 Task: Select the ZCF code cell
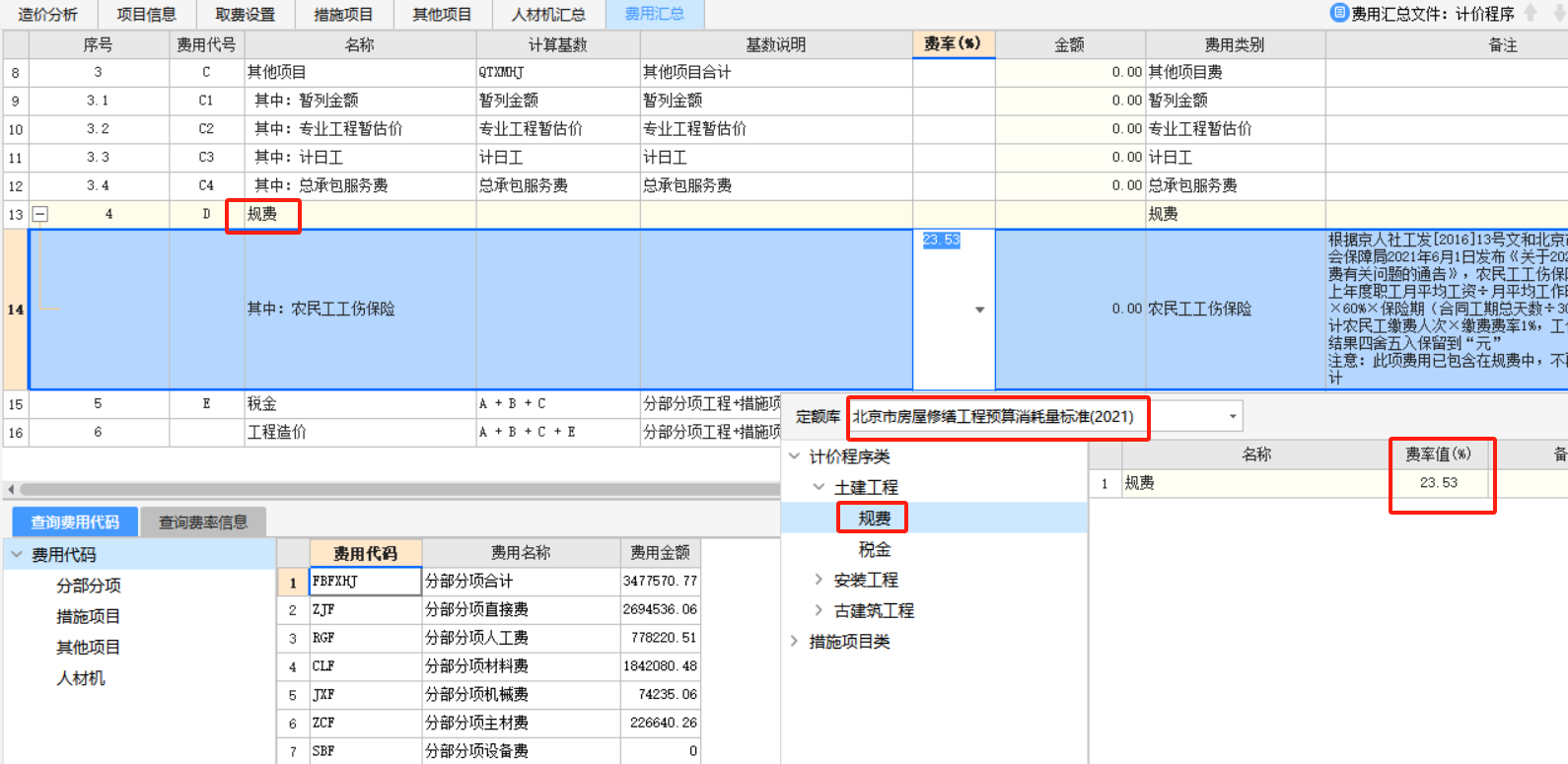366,723
